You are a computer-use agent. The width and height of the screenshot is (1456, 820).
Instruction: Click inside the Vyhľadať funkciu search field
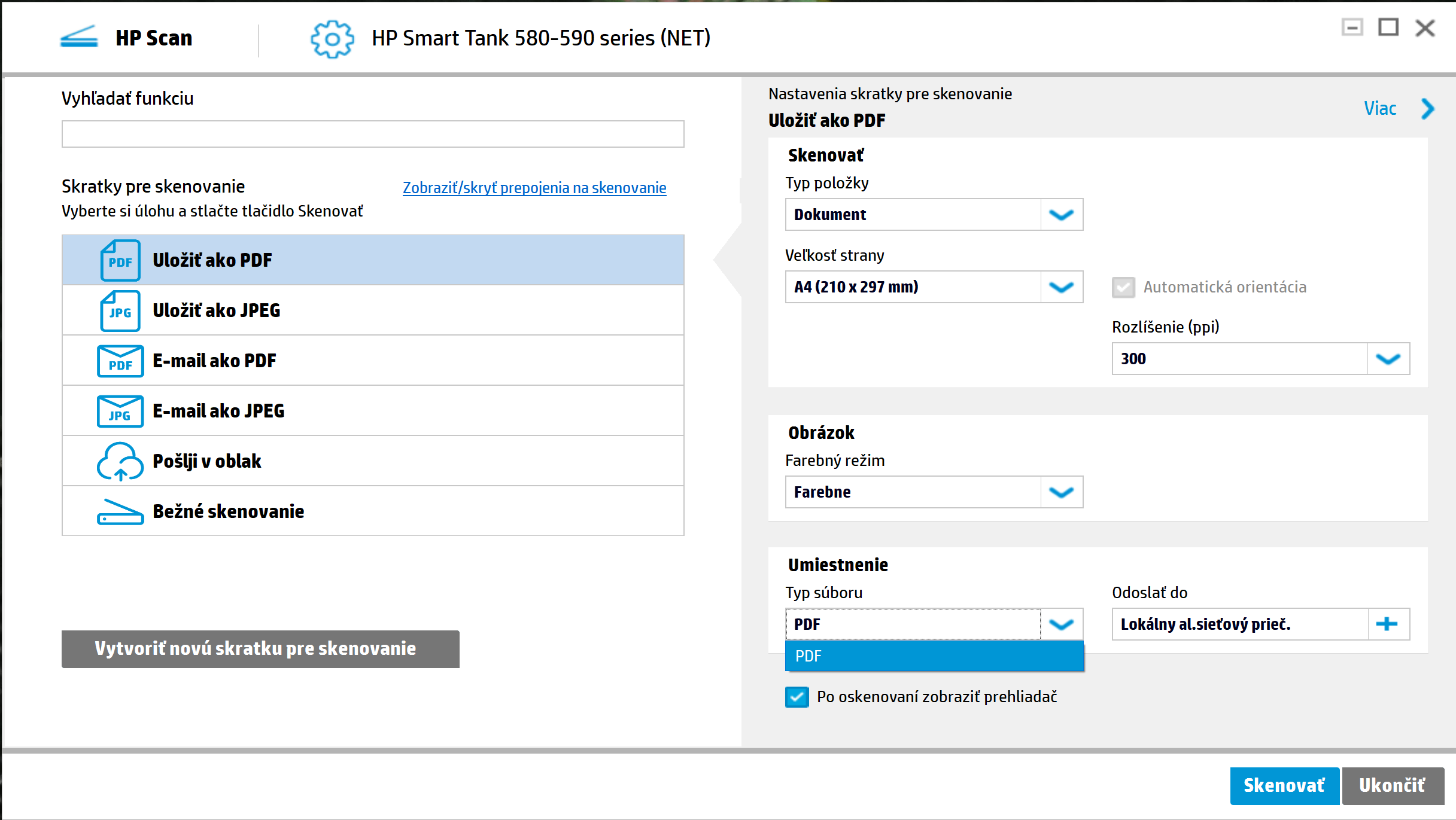tap(372, 133)
